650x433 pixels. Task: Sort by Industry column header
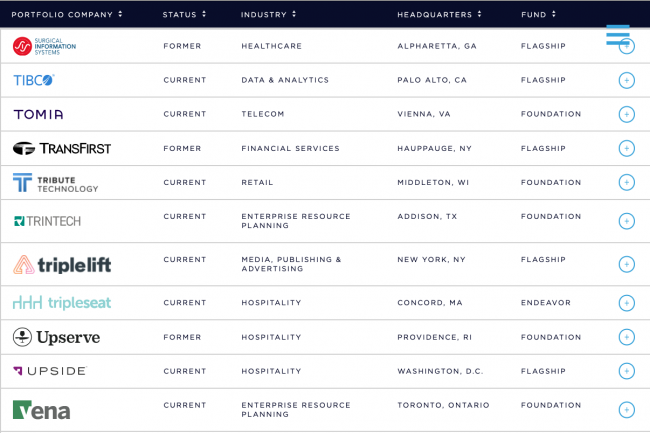coord(268,15)
